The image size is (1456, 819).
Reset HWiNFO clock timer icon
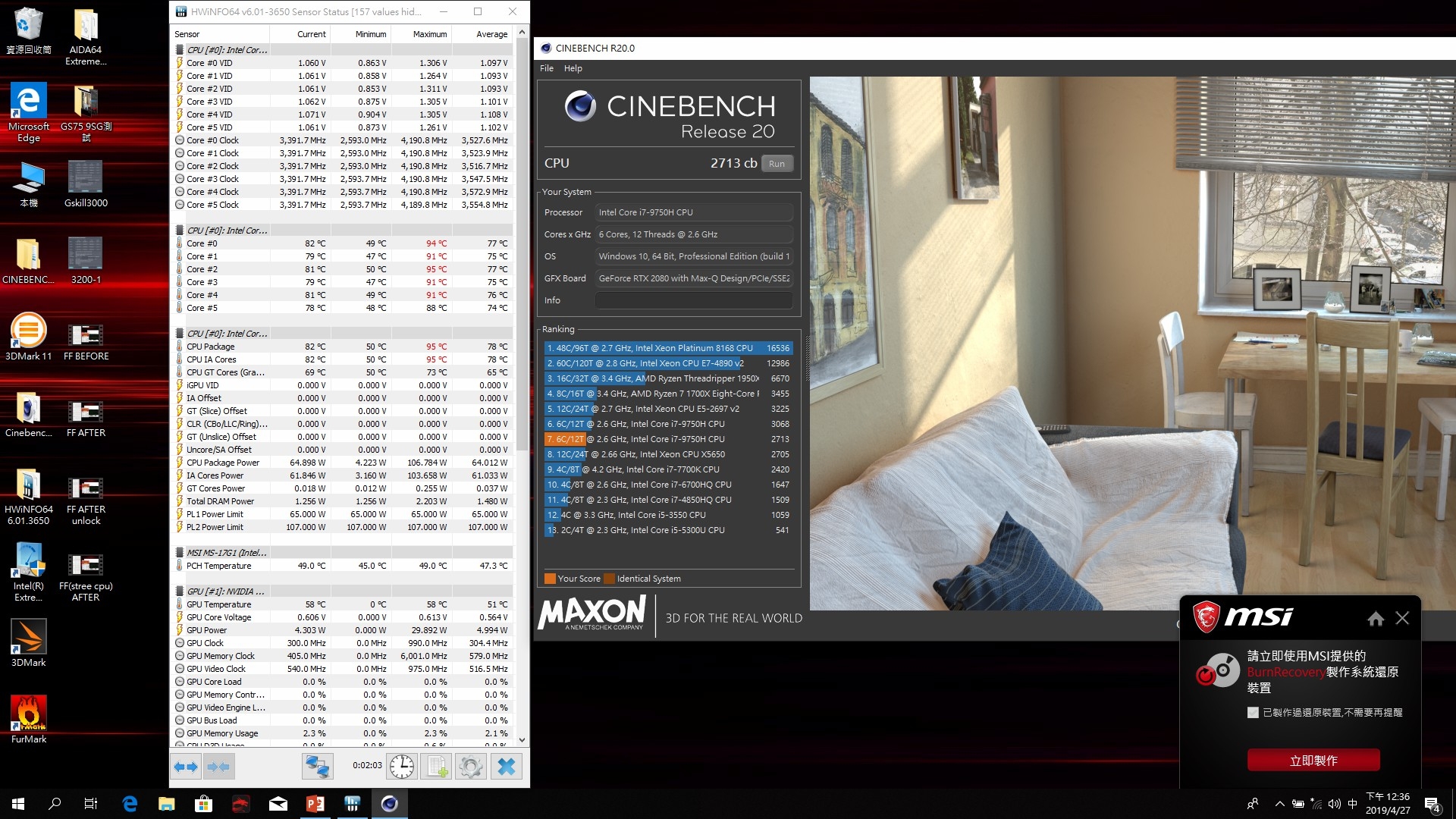pos(402,767)
